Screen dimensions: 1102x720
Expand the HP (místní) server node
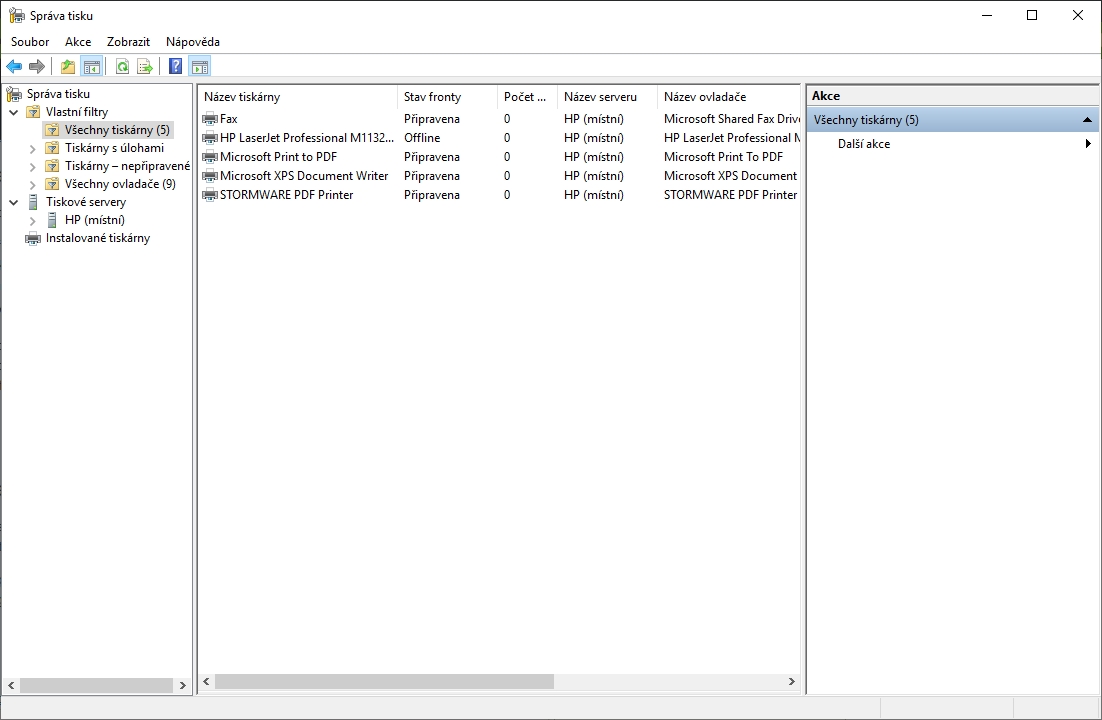point(32,220)
